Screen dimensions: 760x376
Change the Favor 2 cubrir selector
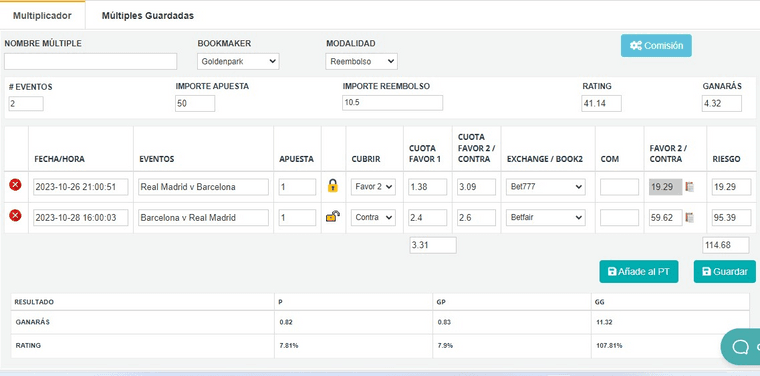tap(373, 187)
